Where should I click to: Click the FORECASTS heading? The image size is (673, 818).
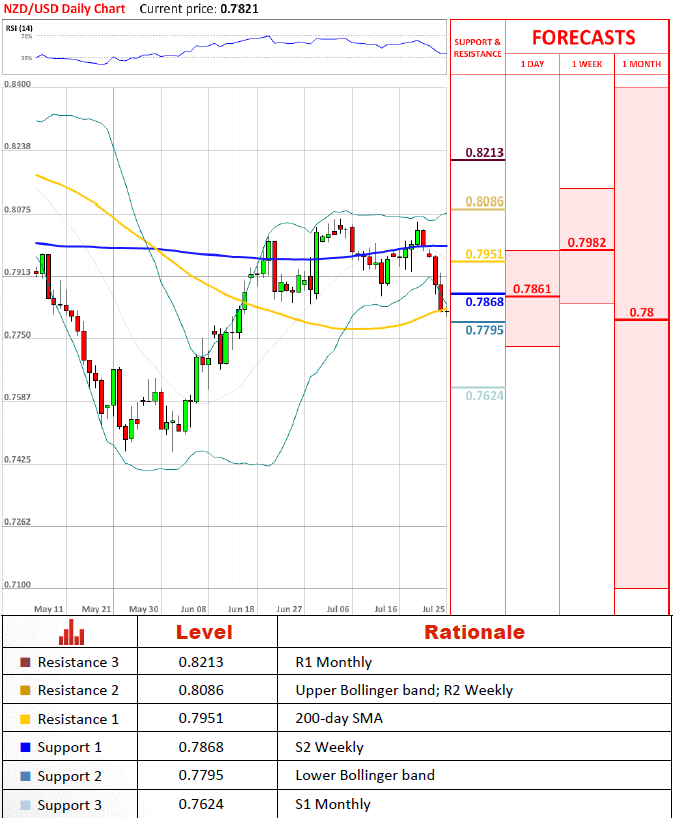[583, 38]
